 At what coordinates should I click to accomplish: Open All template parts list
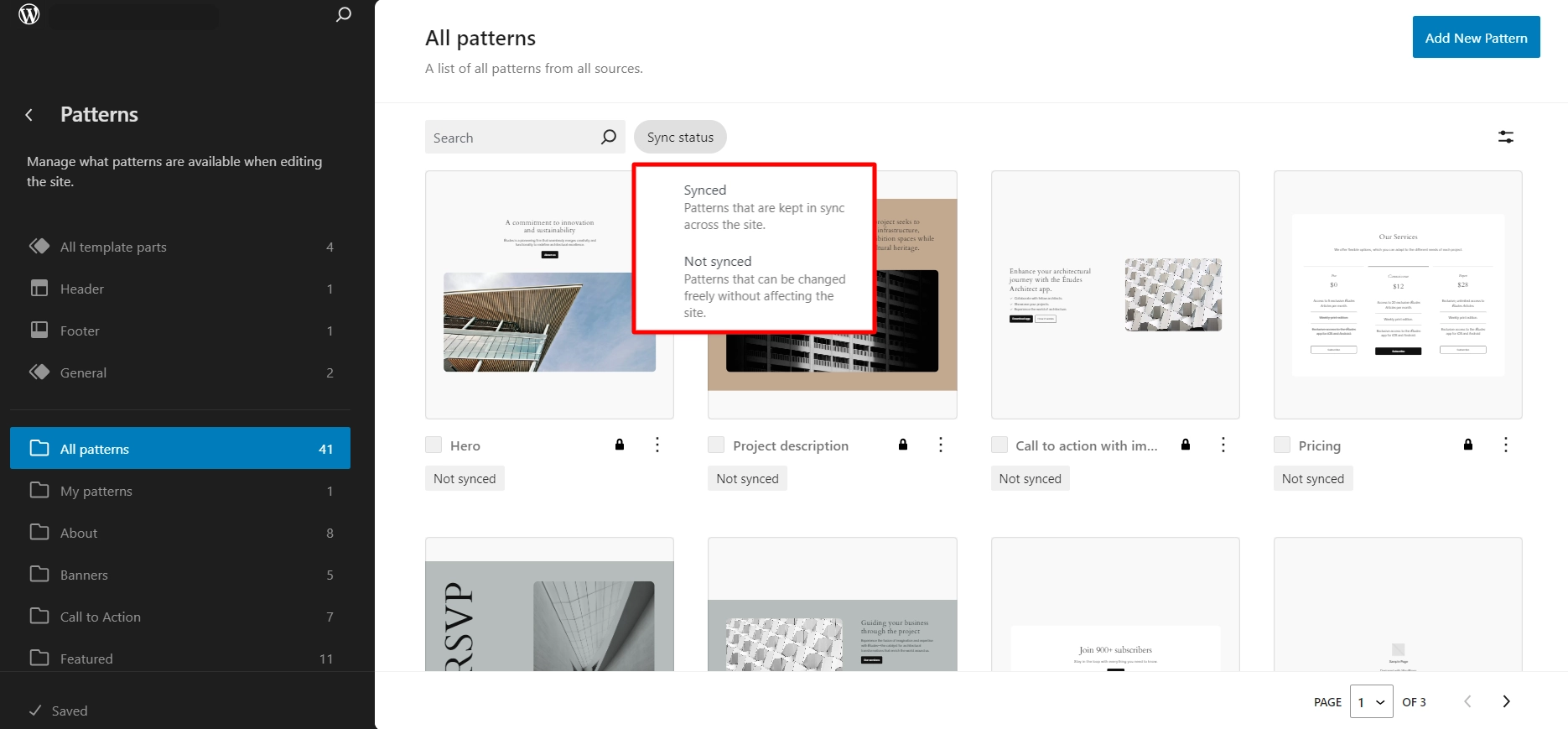click(180, 247)
